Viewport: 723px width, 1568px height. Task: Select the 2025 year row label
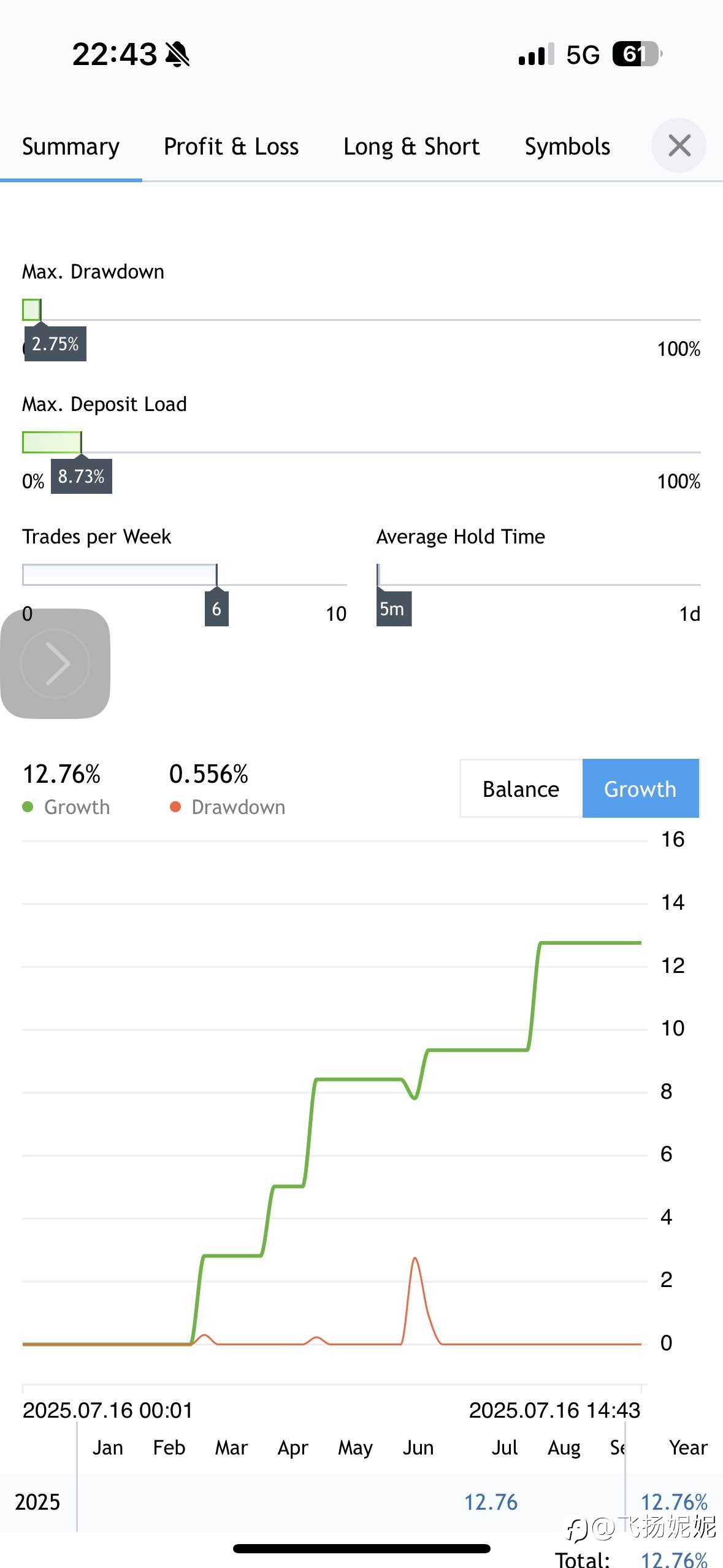pyautogui.click(x=37, y=1502)
